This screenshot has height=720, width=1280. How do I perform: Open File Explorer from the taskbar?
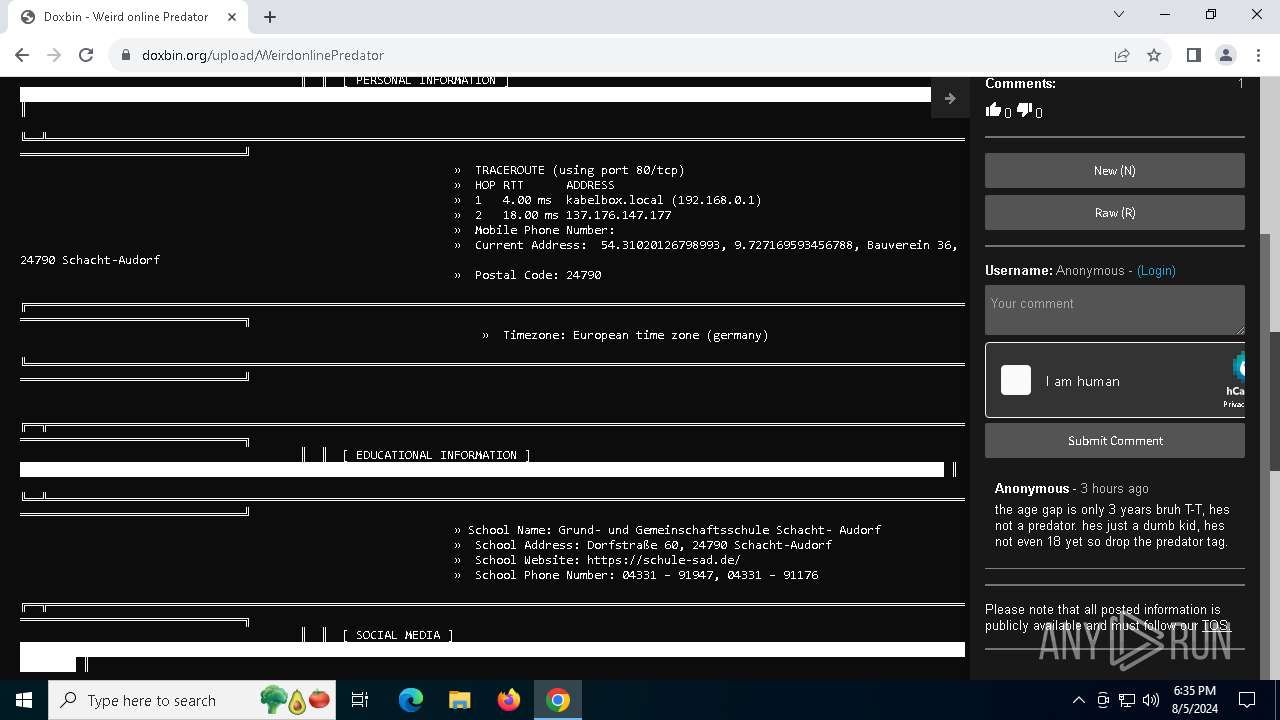click(459, 700)
